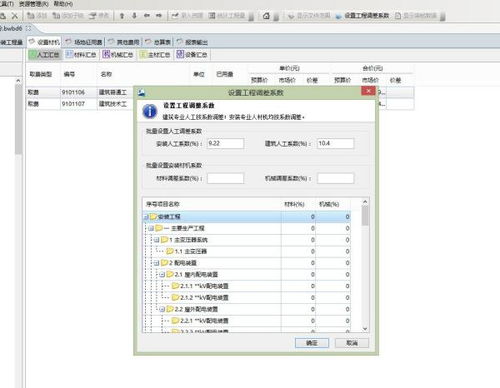The height and width of the screenshot is (388, 500).
Task: Click the blue info icon in dialog
Action: (x=150, y=111)
